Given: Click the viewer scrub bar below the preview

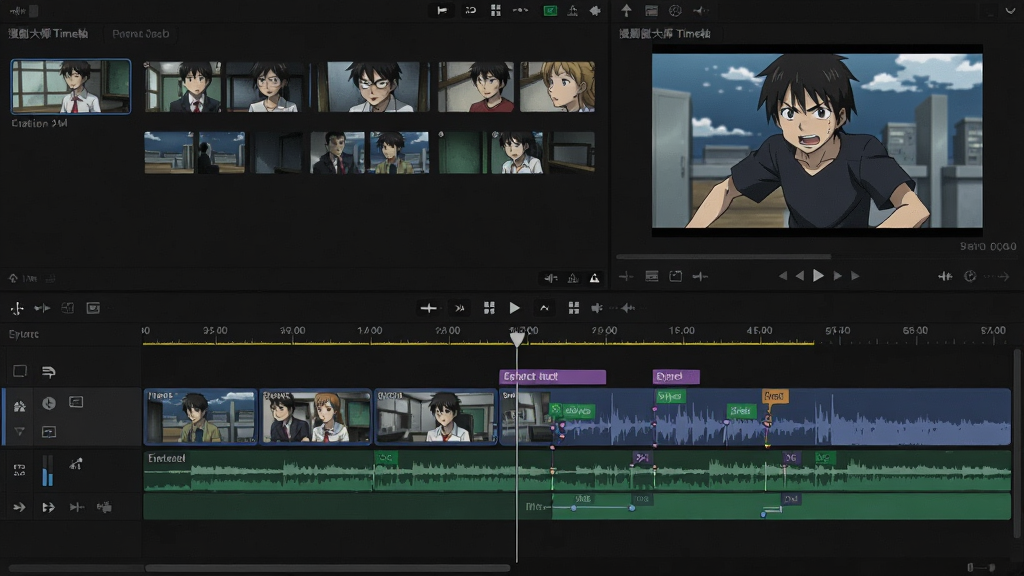Looking at the screenshot, I should [724, 257].
